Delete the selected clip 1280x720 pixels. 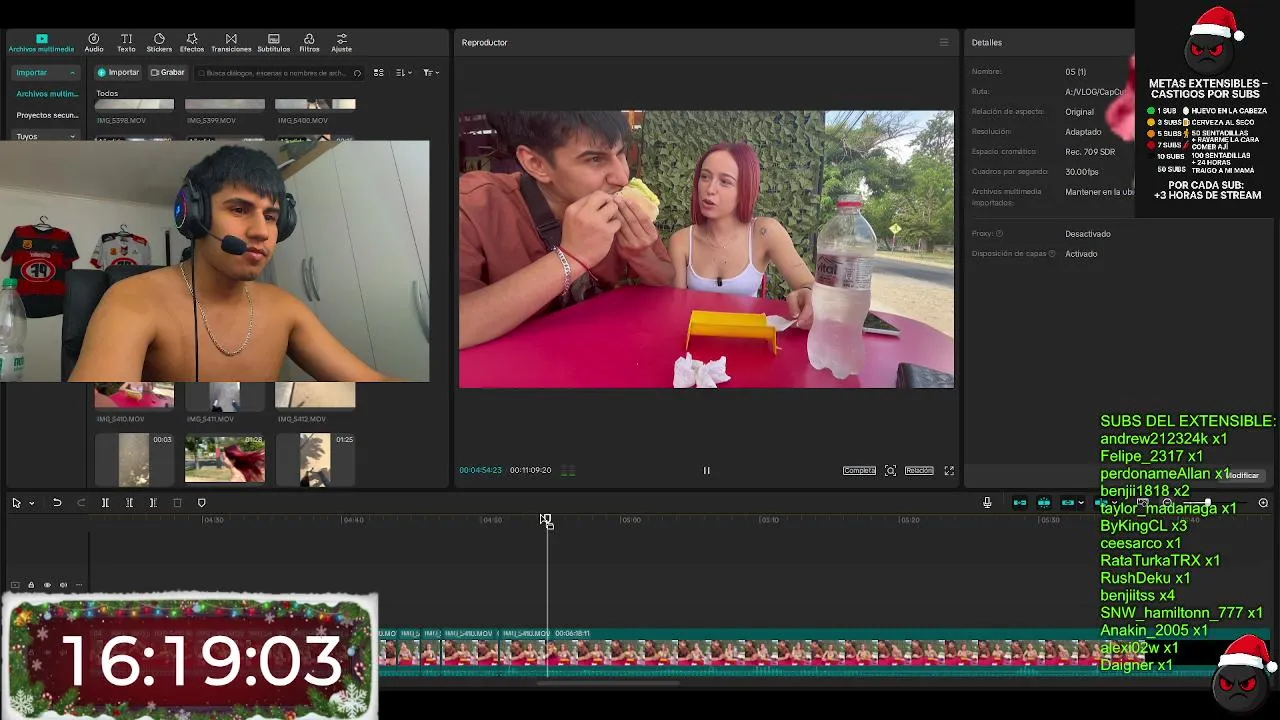pos(177,503)
